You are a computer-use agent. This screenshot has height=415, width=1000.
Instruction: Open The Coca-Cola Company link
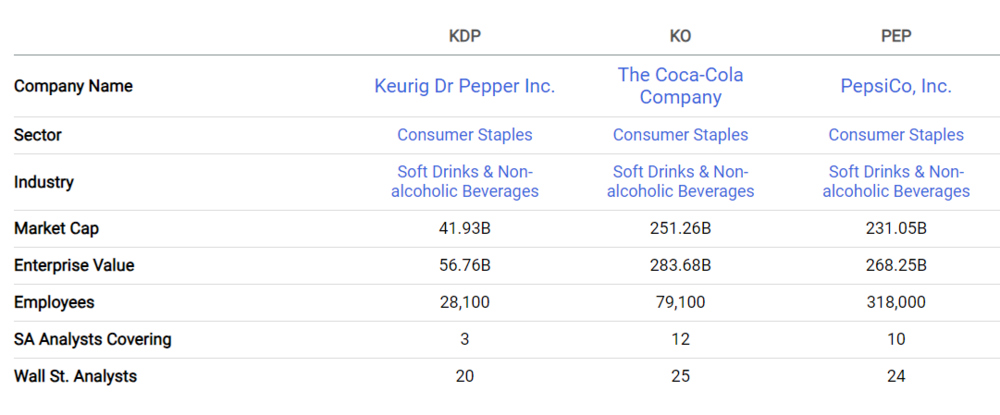click(x=680, y=86)
